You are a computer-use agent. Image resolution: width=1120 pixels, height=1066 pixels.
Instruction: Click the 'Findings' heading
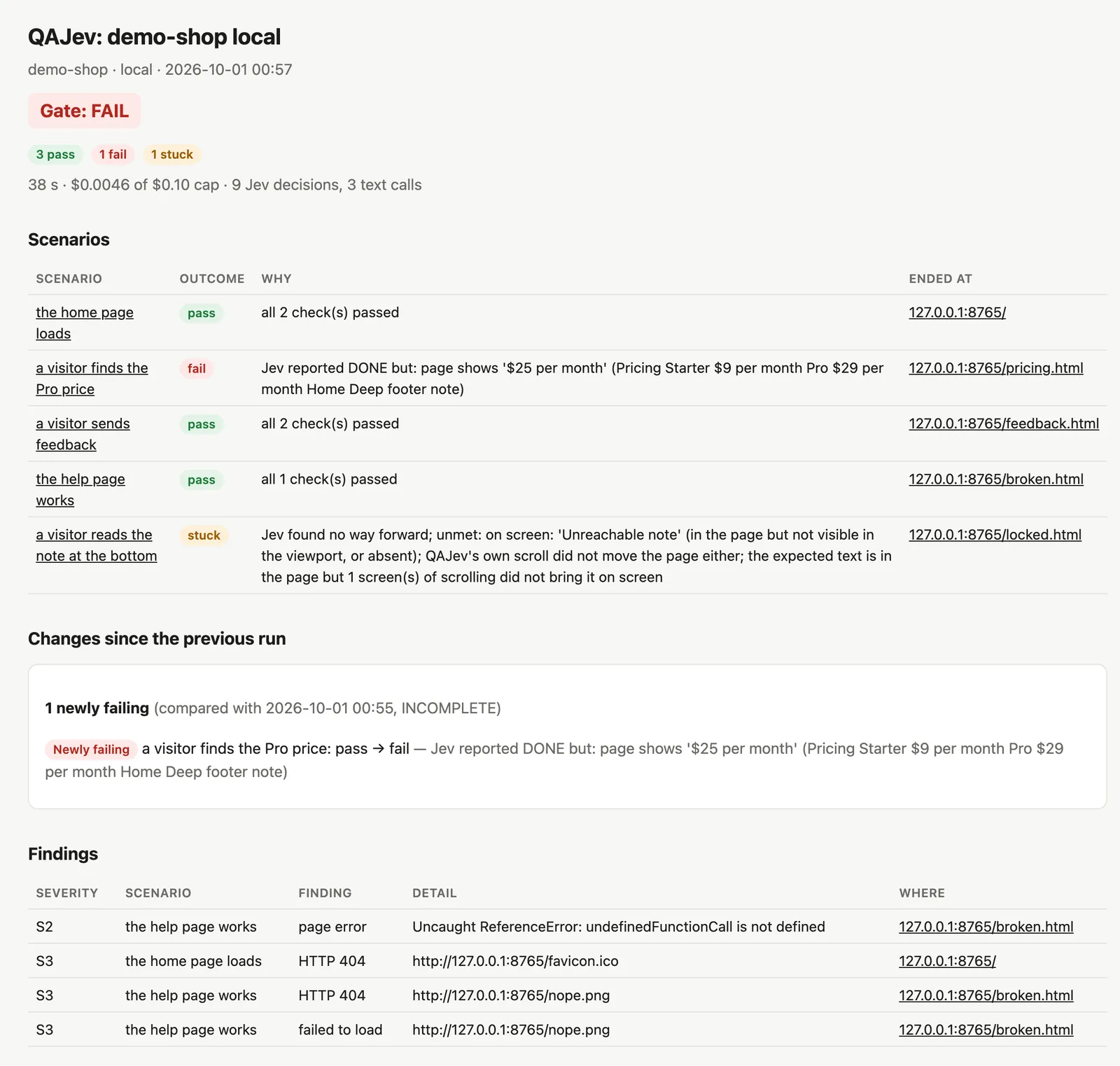coord(63,854)
